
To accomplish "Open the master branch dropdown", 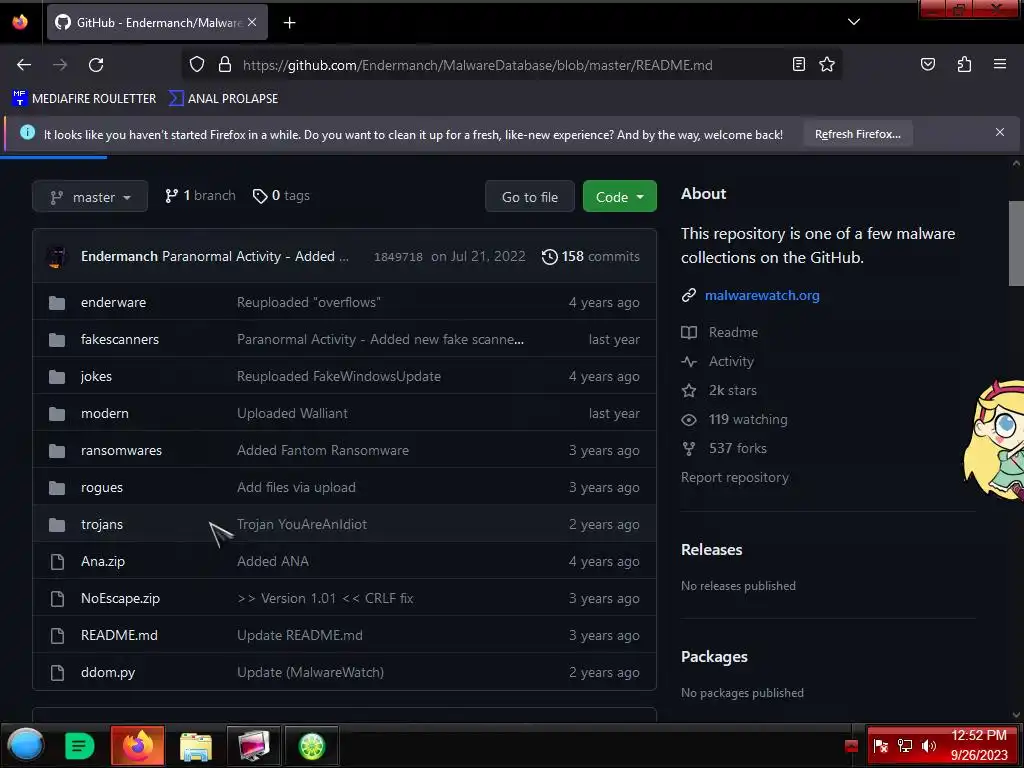I will (x=90, y=197).
